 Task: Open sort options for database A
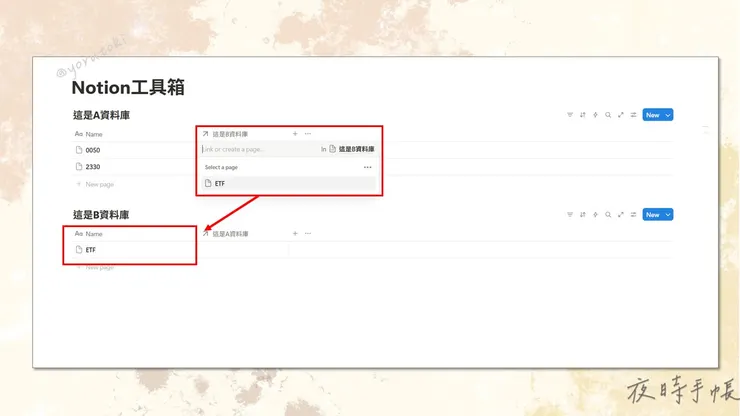(582, 115)
